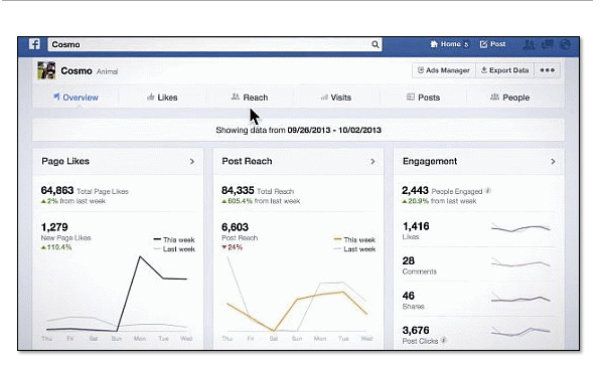Expand the Engagement panel arrow
This screenshot has height=370, width=600.
(x=553, y=161)
